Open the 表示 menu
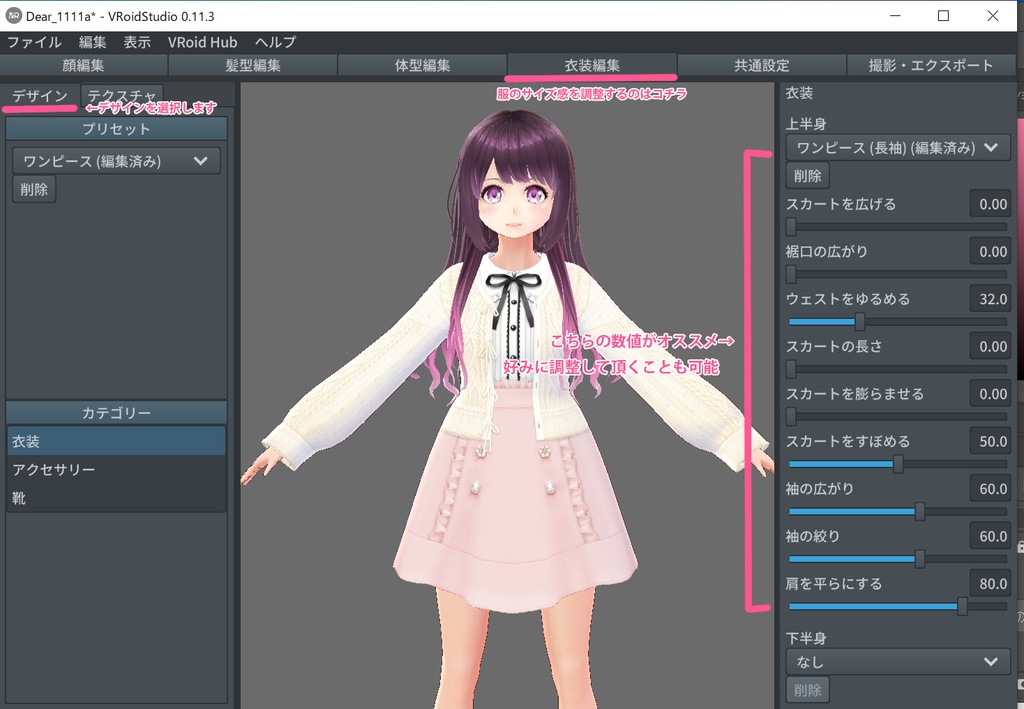 (137, 42)
